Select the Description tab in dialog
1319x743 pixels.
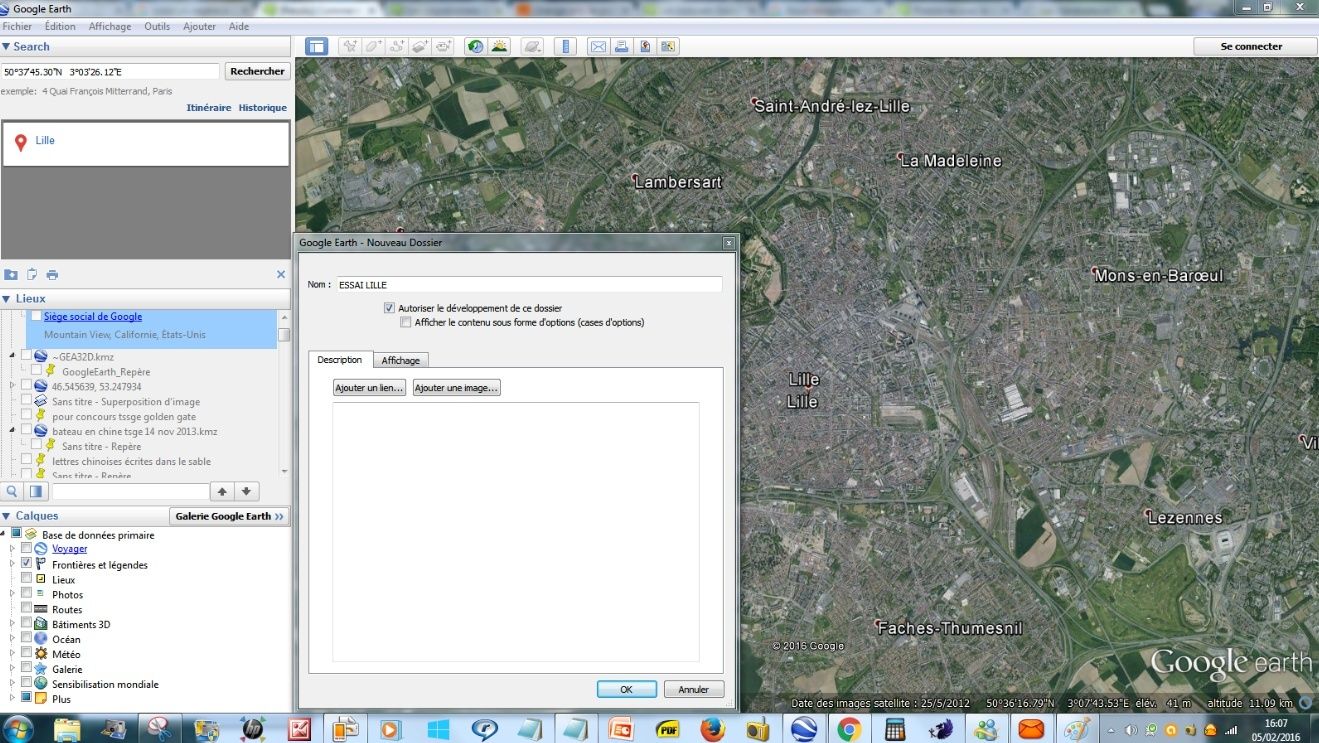pyautogui.click(x=340, y=360)
